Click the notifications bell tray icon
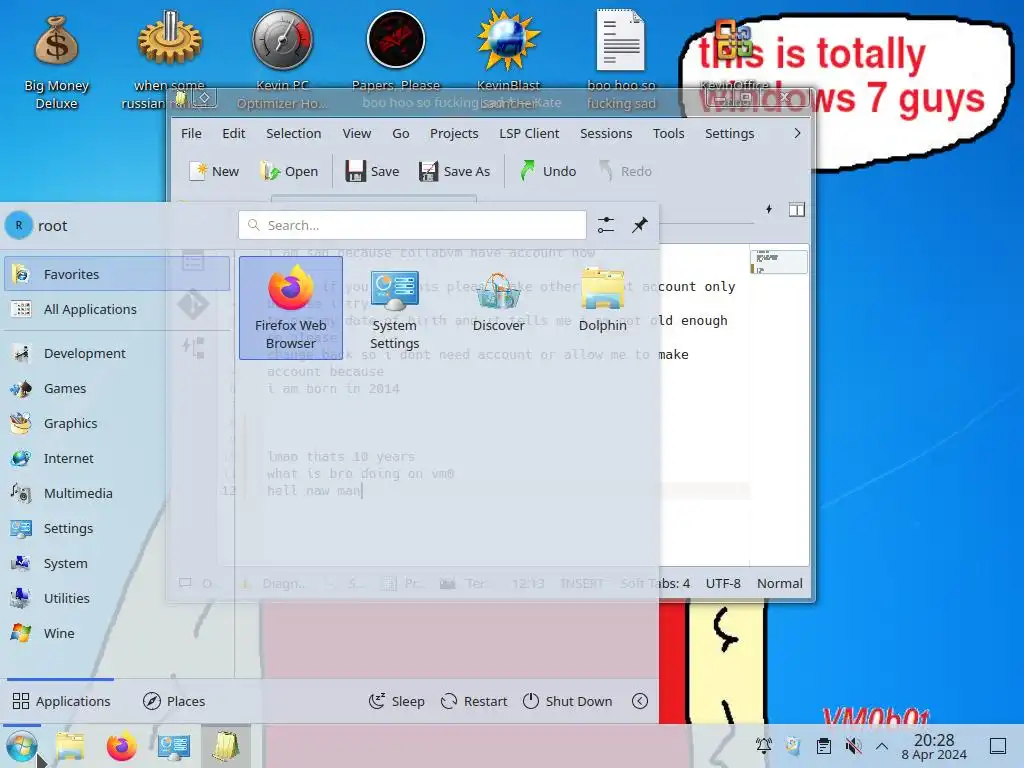 click(763, 746)
